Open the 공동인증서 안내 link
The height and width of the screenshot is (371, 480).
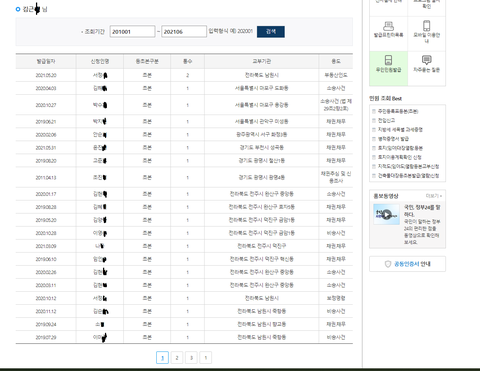coord(412,264)
